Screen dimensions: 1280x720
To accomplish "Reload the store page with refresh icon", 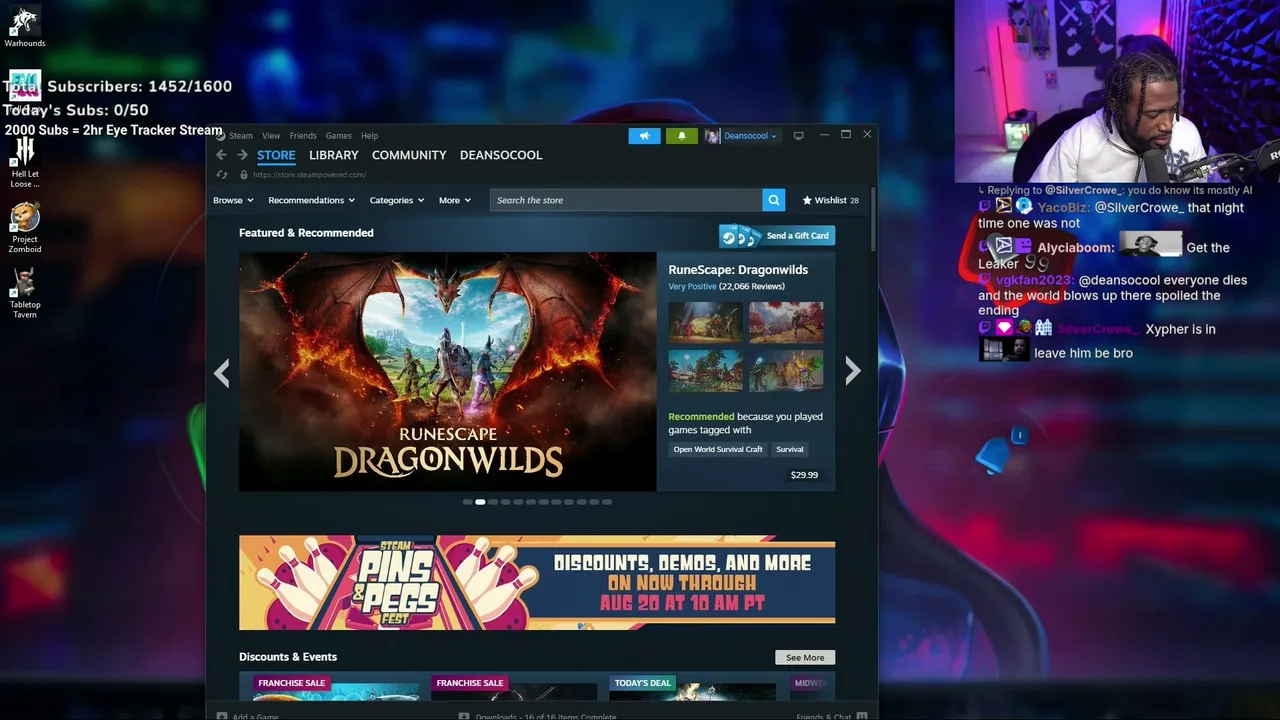I will [x=222, y=175].
